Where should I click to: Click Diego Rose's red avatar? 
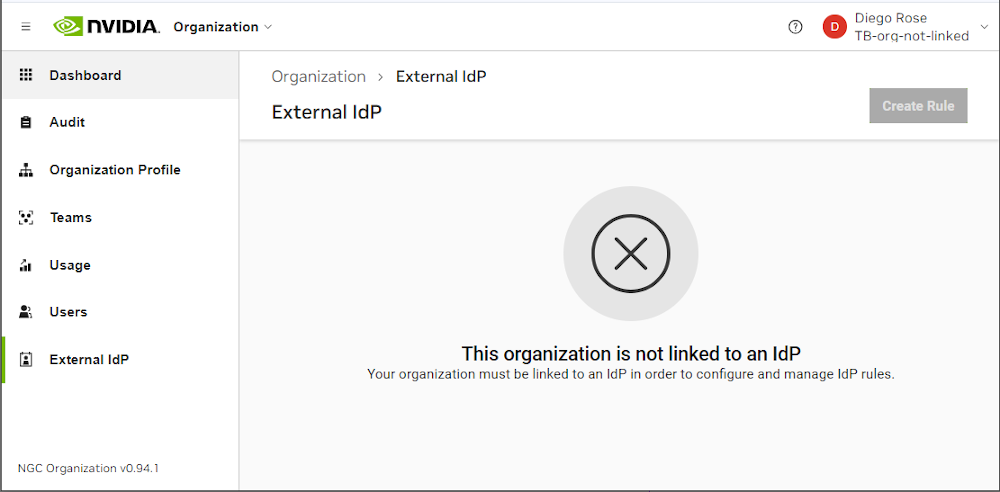pos(834,27)
